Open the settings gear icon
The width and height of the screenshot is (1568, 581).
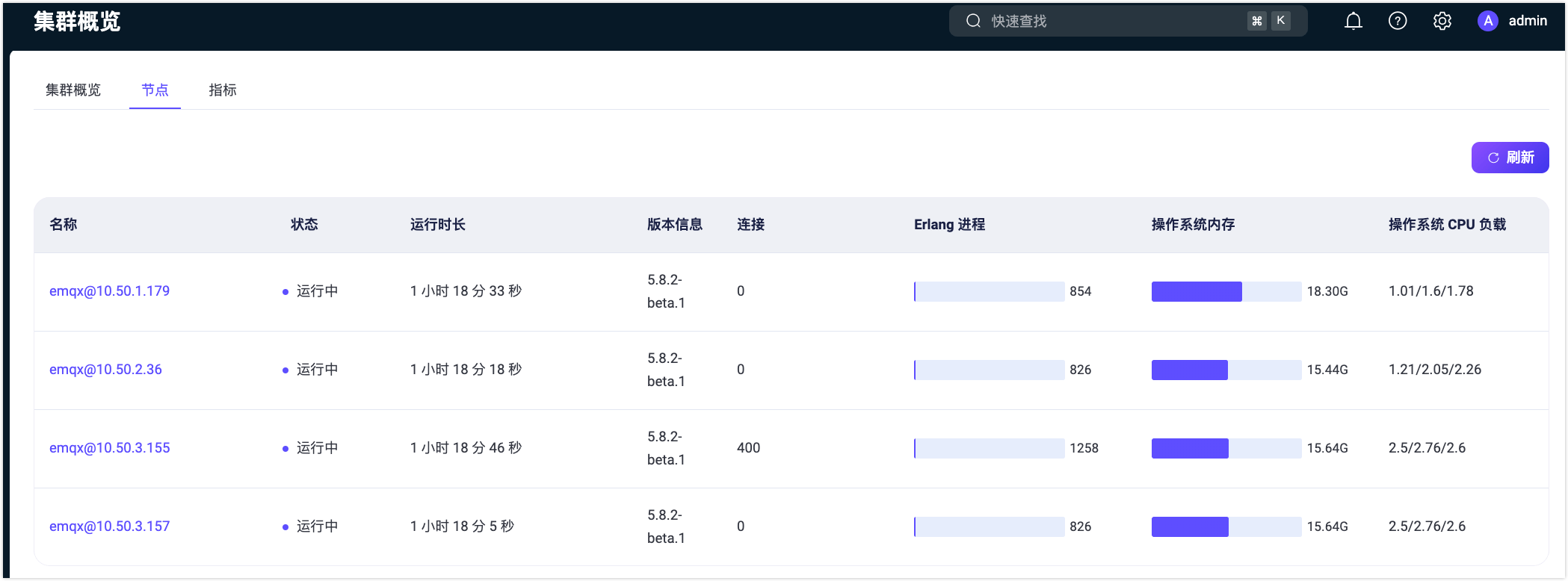pyautogui.click(x=1442, y=21)
